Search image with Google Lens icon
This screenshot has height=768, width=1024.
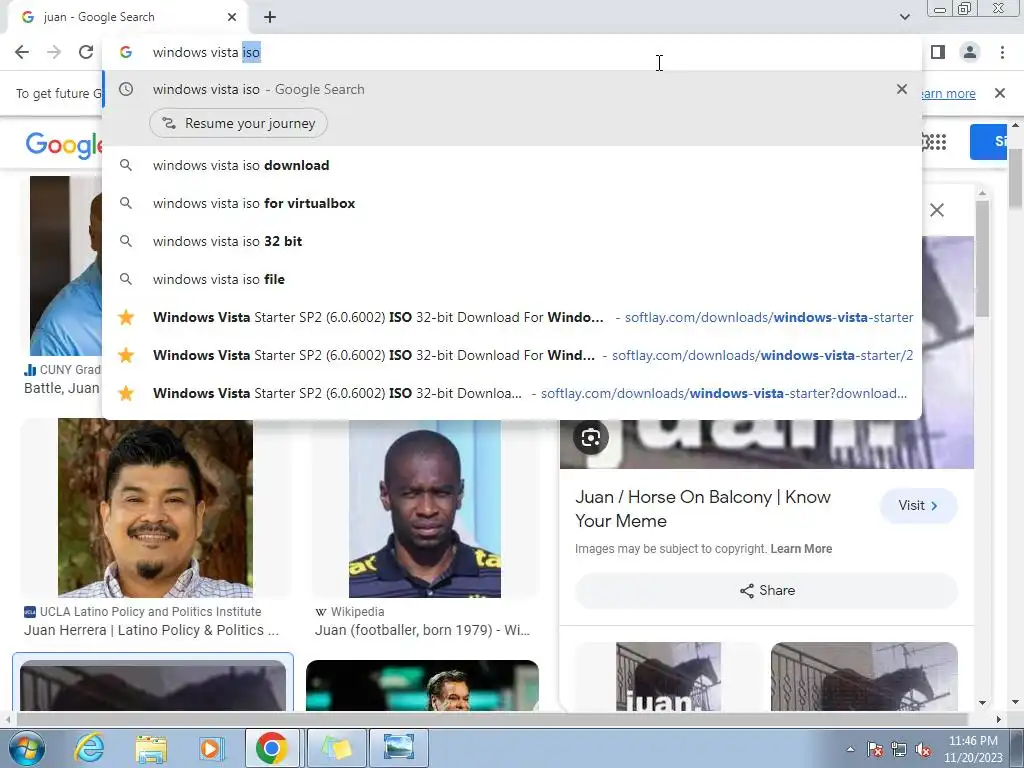pos(590,437)
